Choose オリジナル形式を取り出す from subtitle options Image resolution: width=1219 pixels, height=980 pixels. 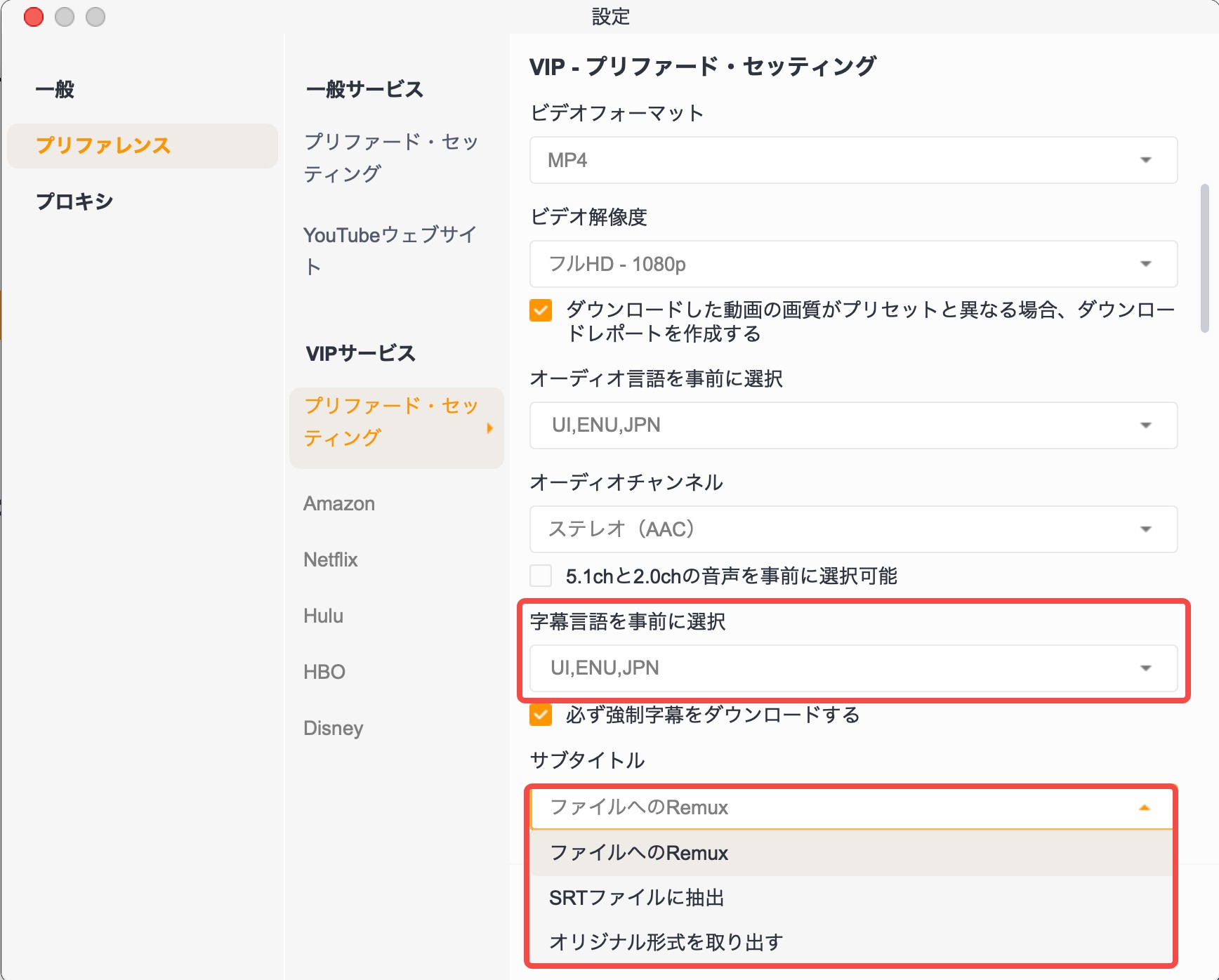point(852,942)
